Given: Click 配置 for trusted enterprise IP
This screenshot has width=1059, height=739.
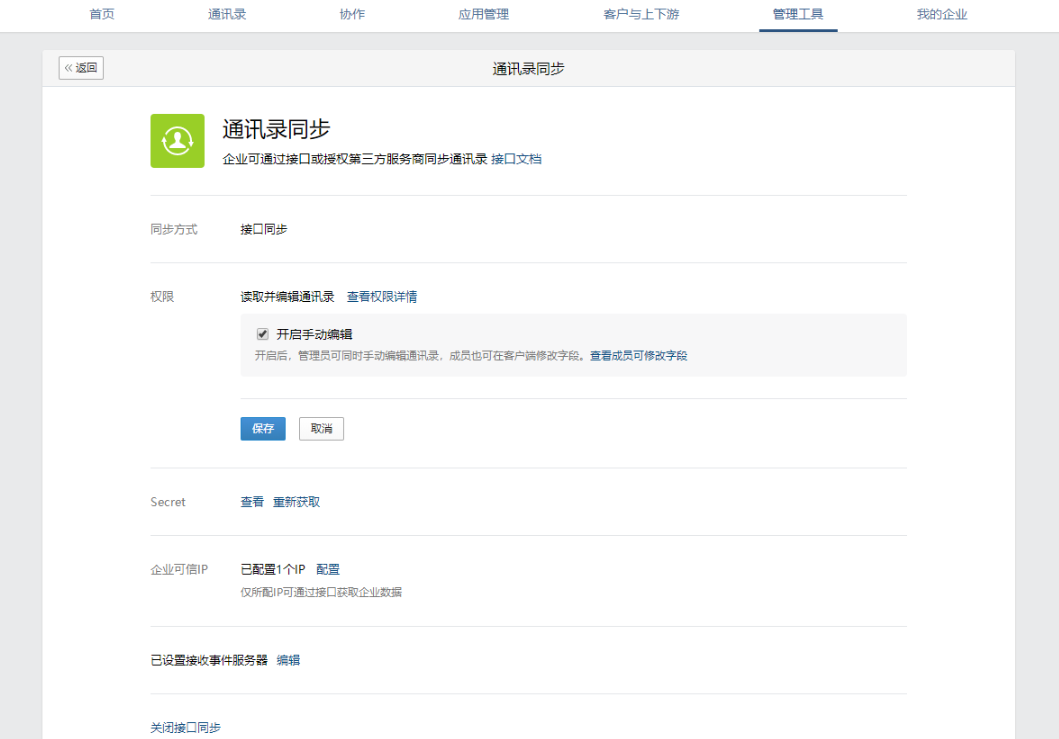Looking at the screenshot, I should coord(328,570).
